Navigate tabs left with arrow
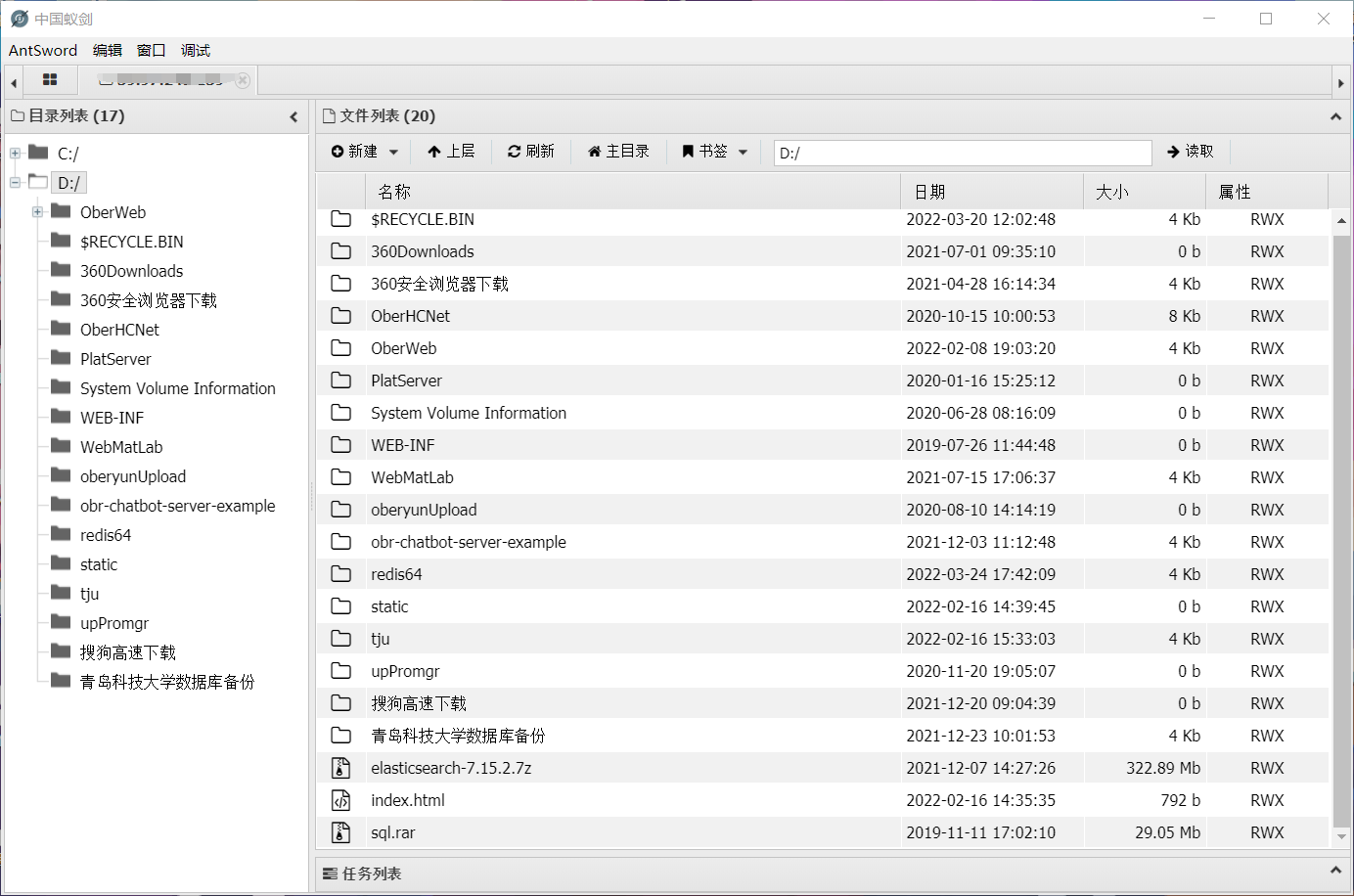 pyautogui.click(x=14, y=83)
